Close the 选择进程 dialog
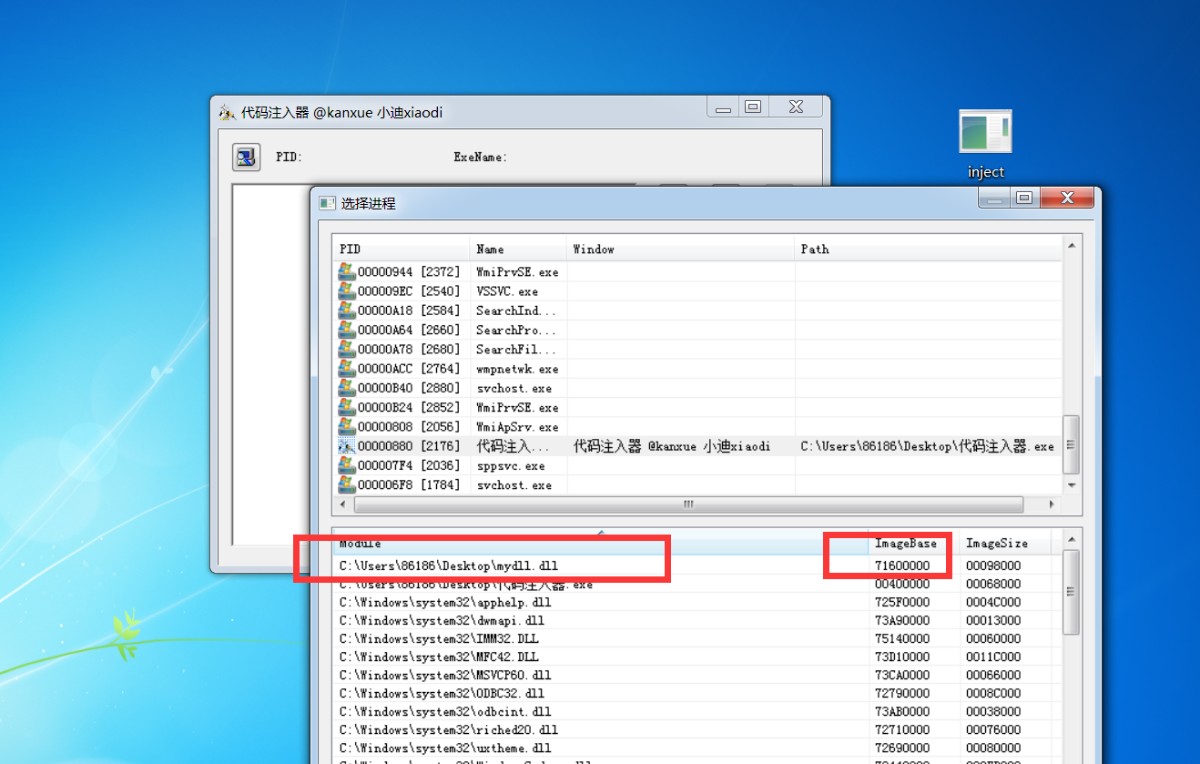The height and width of the screenshot is (764, 1200). pos(1066,198)
